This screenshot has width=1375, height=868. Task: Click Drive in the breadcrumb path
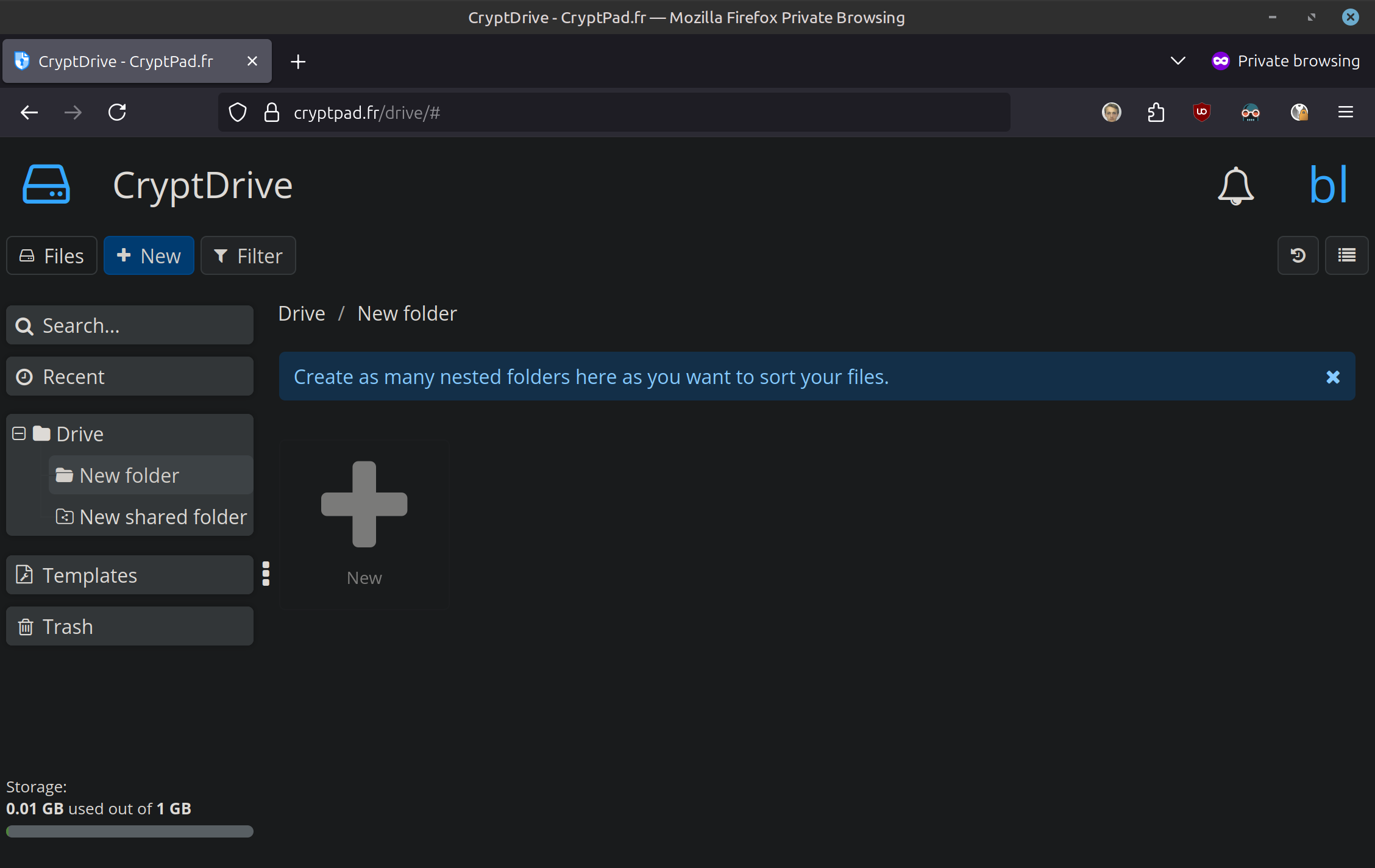[302, 313]
